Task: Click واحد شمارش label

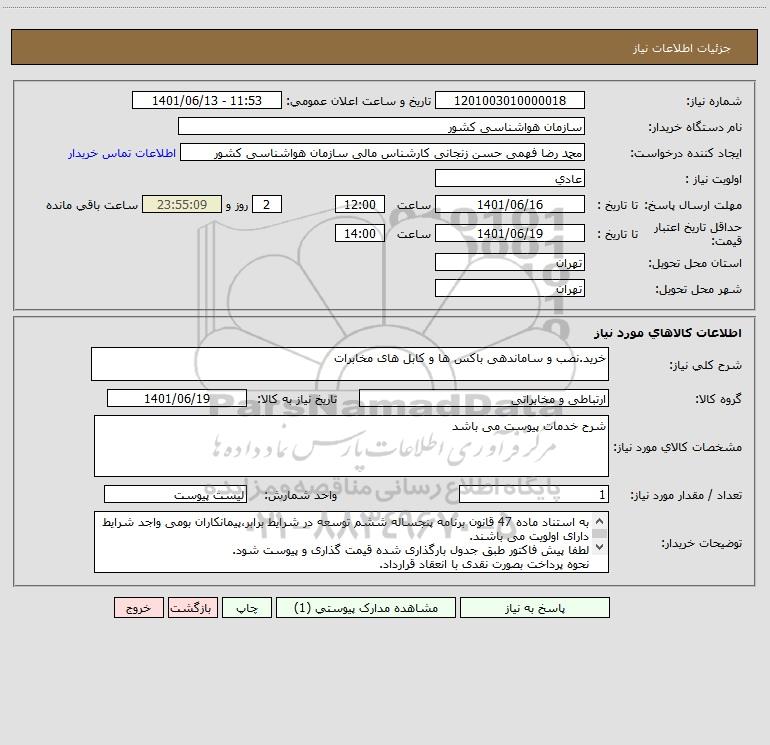Action: pos(301,496)
